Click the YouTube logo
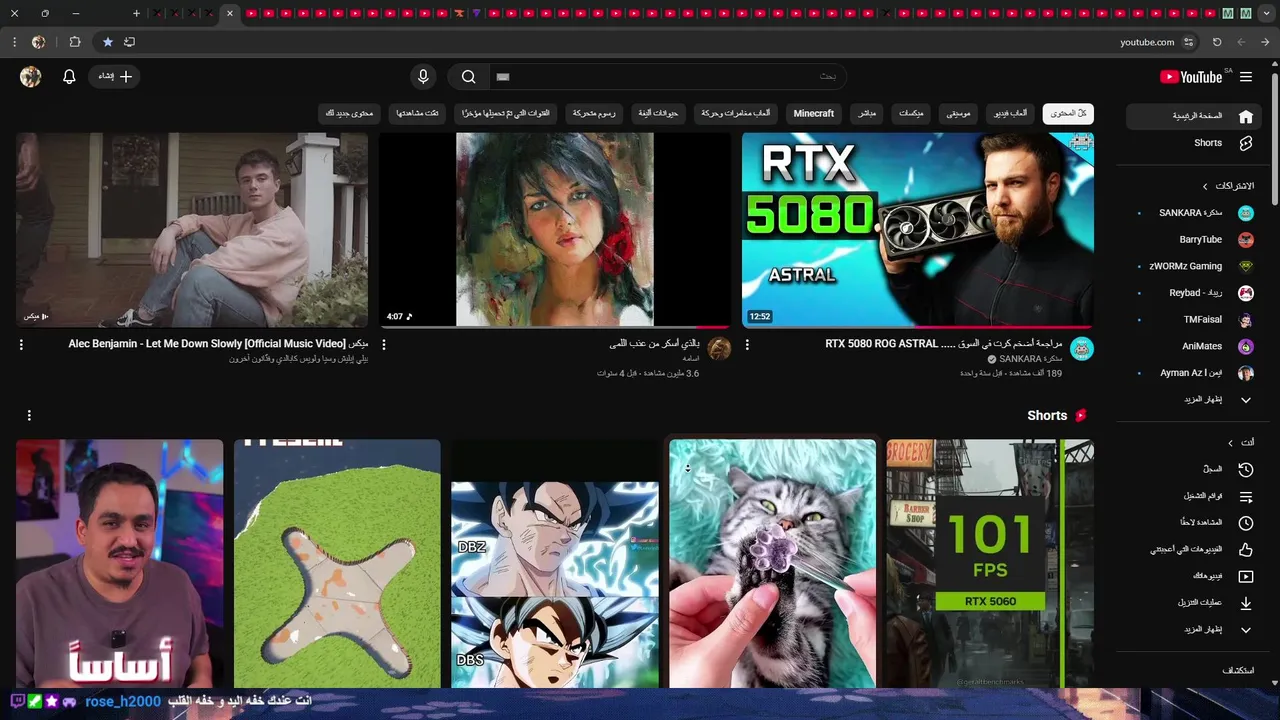Screen dimensions: 1280x720 [x=1191, y=77]
